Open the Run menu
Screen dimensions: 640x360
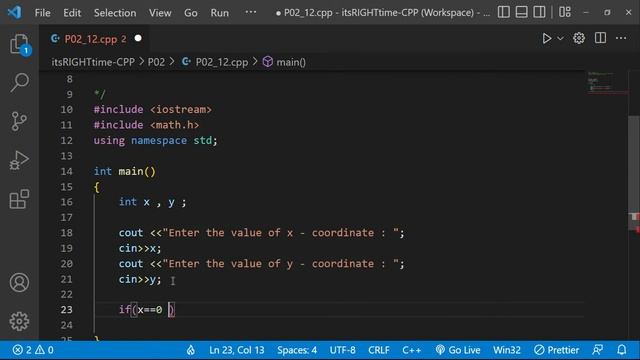(220, 13)
